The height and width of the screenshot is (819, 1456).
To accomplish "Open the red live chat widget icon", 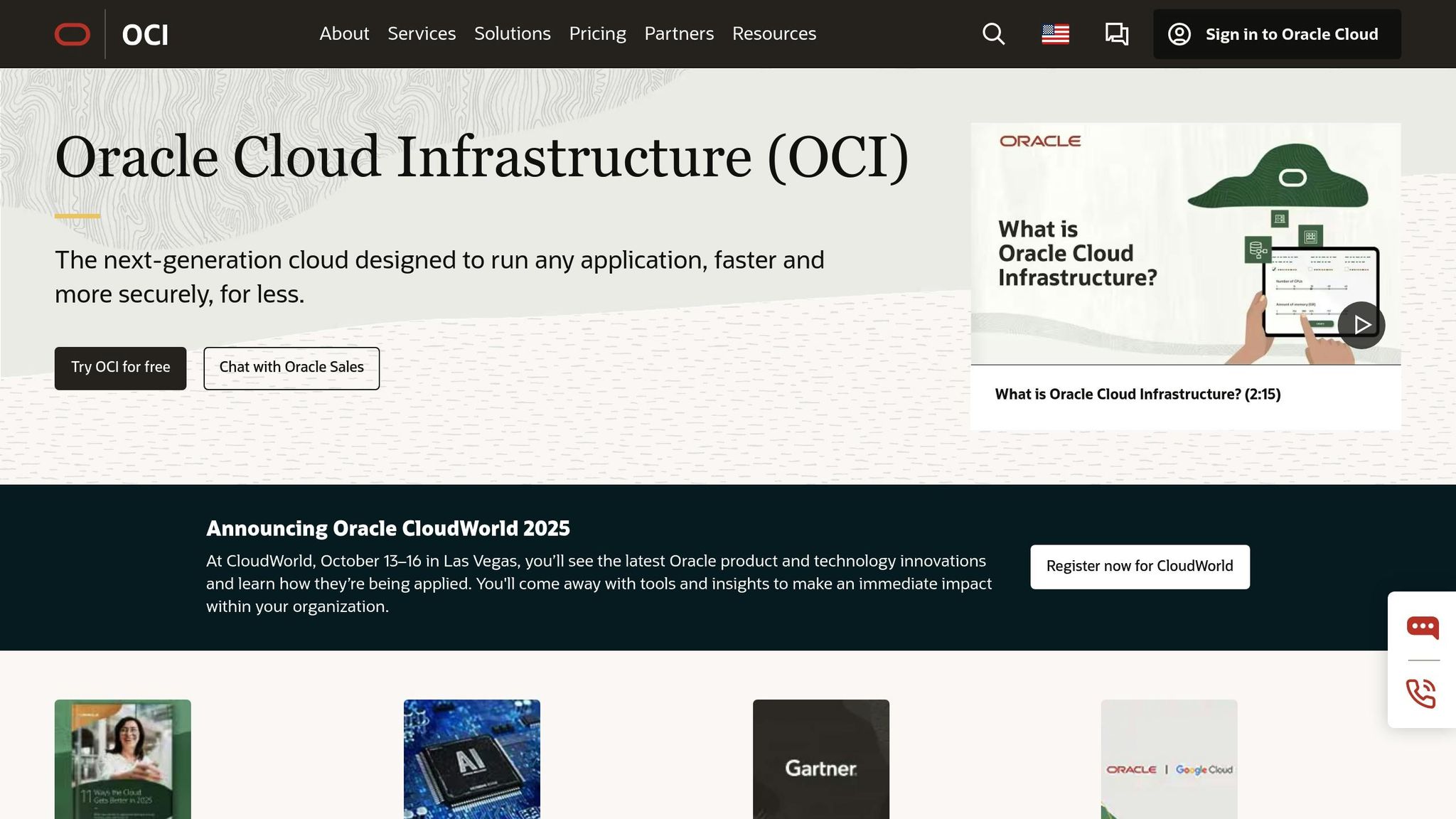I will (x=1423, y=627).
